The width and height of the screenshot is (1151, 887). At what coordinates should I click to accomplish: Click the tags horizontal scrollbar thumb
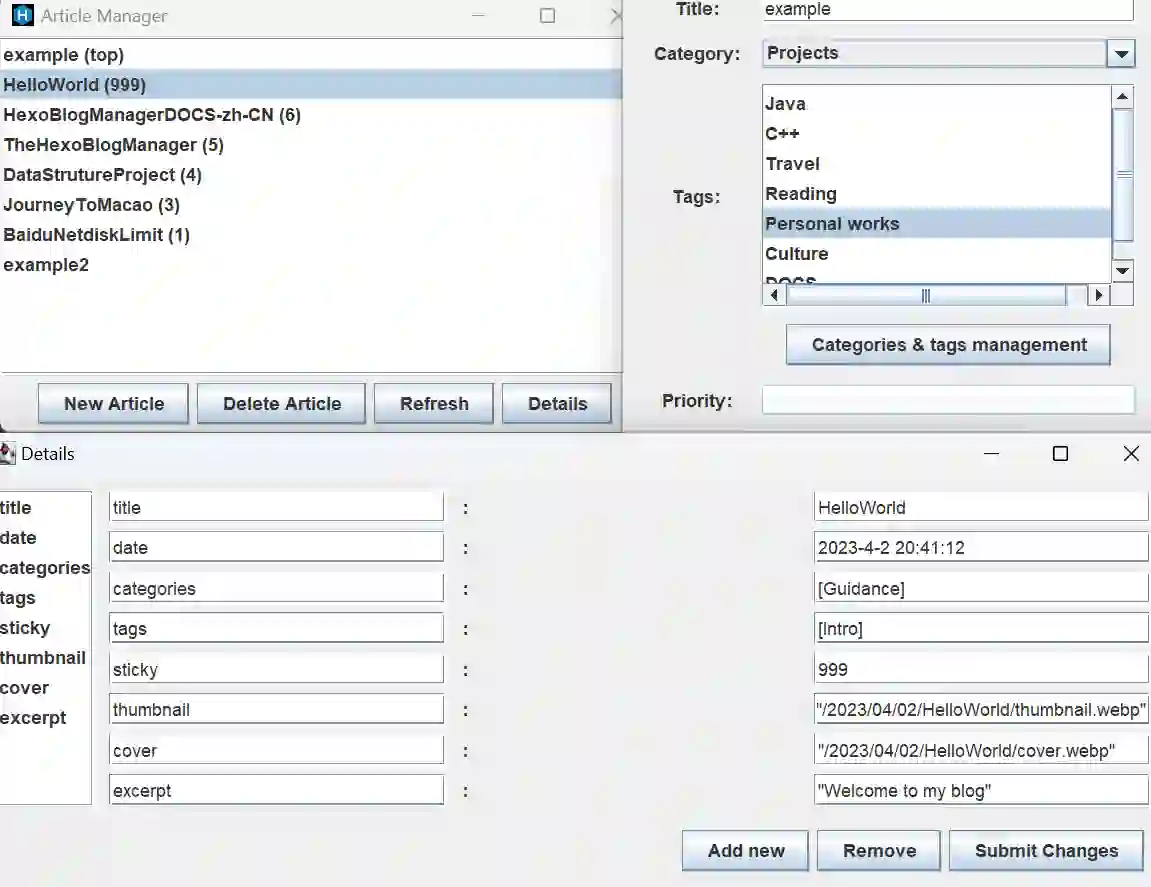click(x=926, y=295)
